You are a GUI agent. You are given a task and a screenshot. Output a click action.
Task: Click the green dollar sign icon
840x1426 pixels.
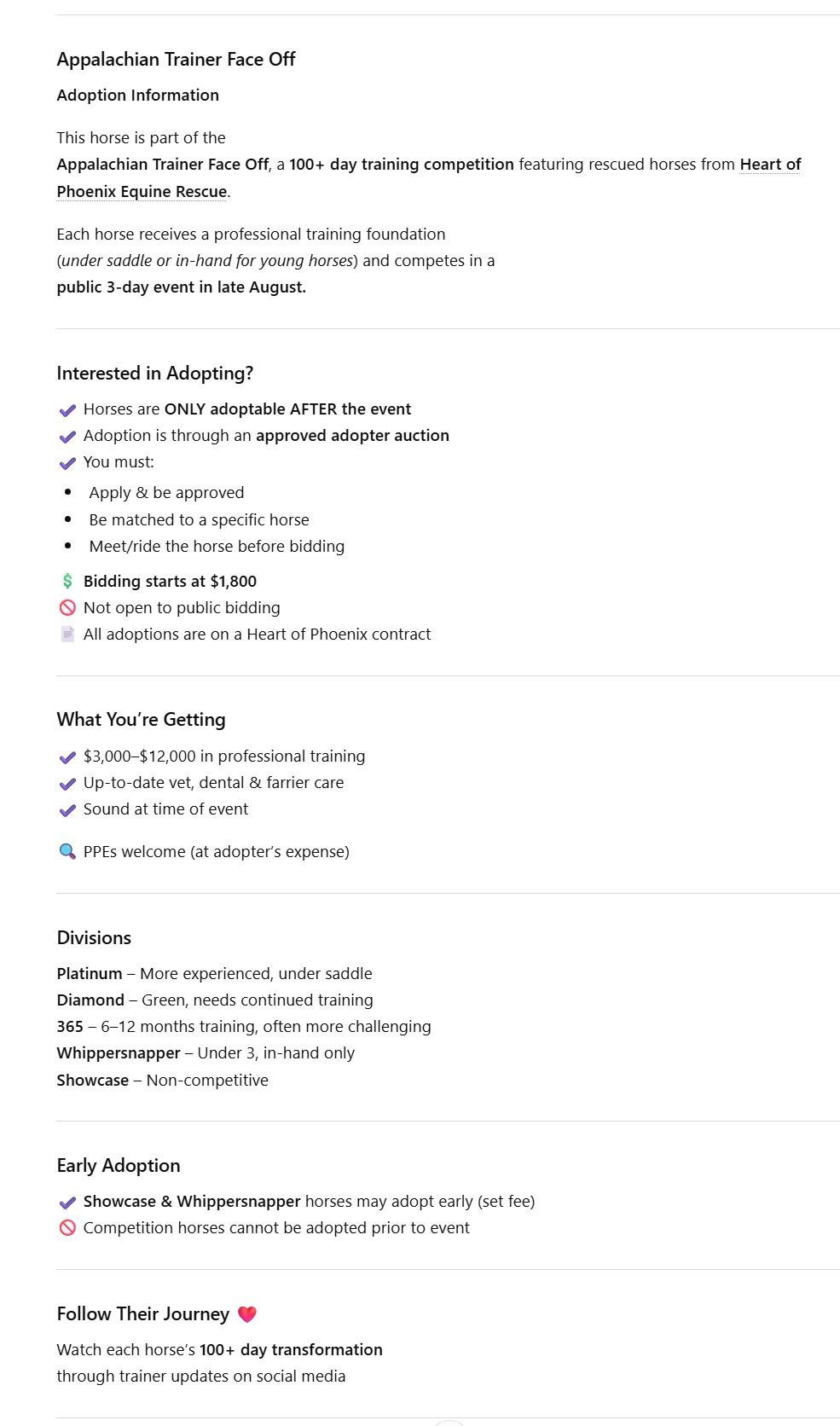(x=67, y=582)
